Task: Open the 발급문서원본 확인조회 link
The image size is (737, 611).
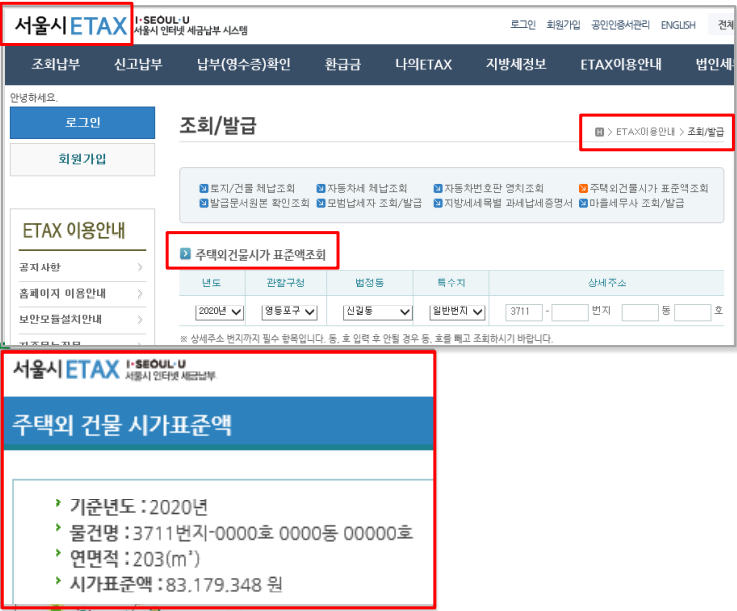Action: pos(259,204)
